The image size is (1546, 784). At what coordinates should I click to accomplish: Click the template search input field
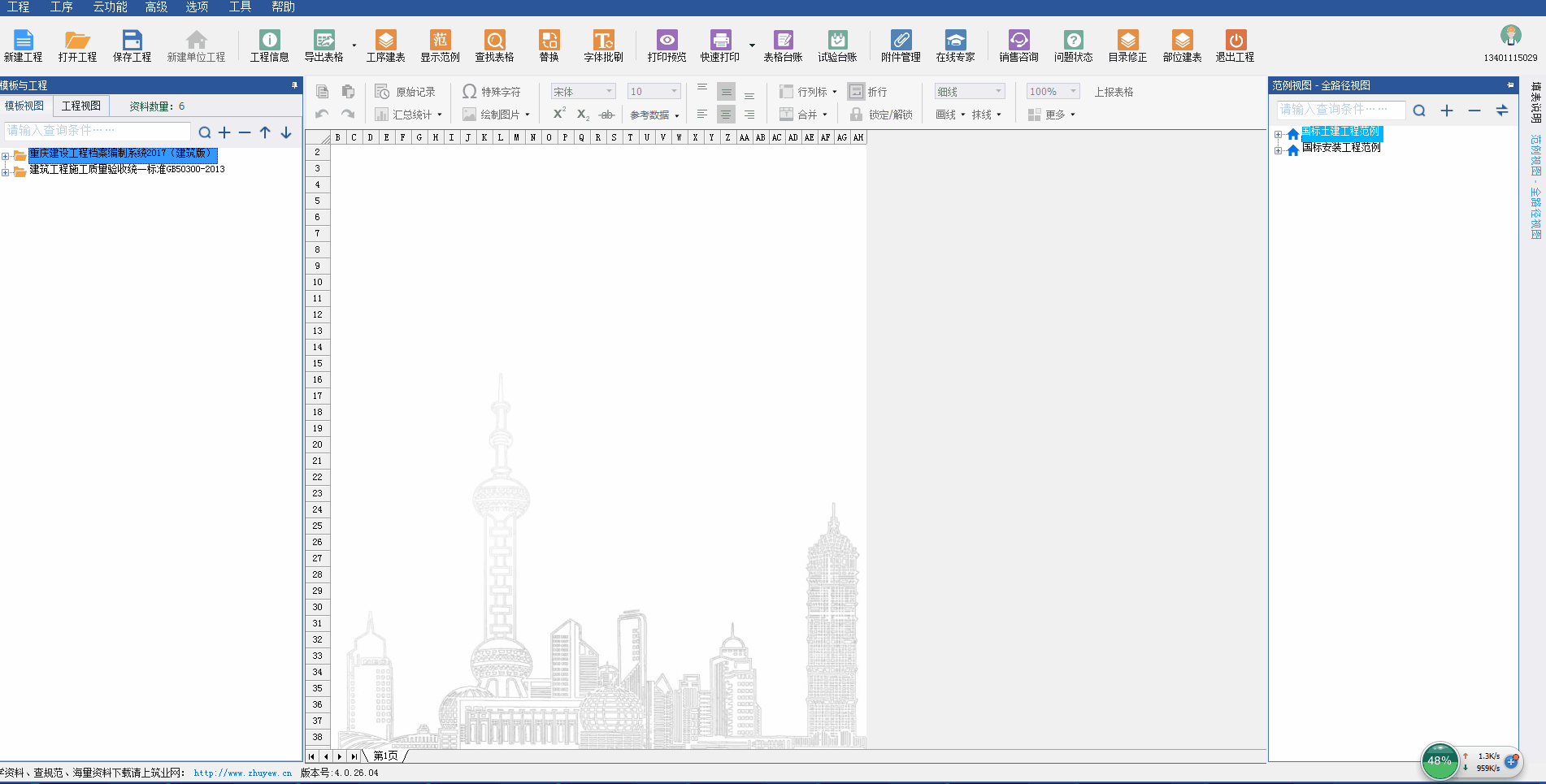(98, 131)
